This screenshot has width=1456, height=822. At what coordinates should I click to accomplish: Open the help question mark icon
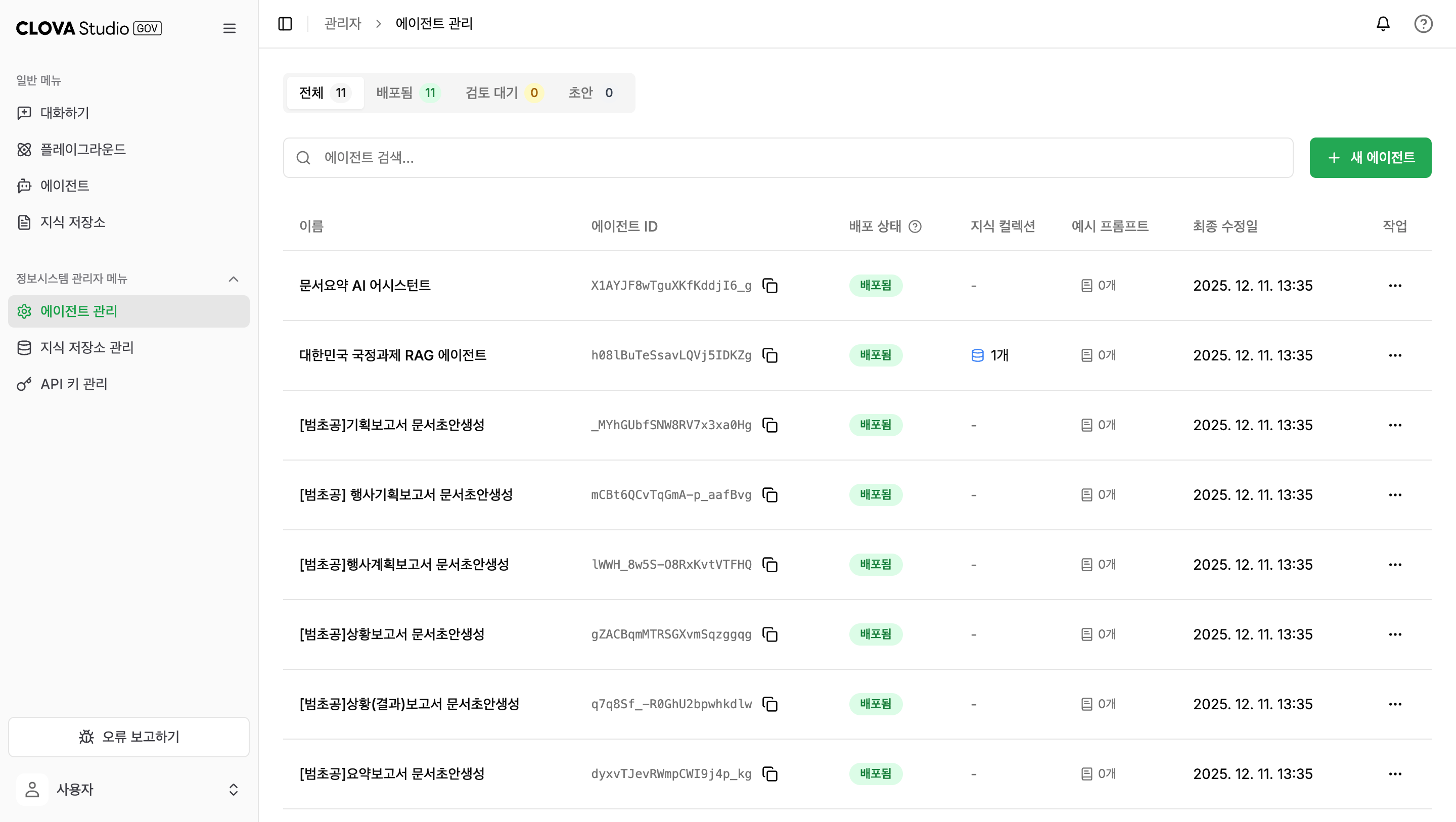coord(1423,24)
